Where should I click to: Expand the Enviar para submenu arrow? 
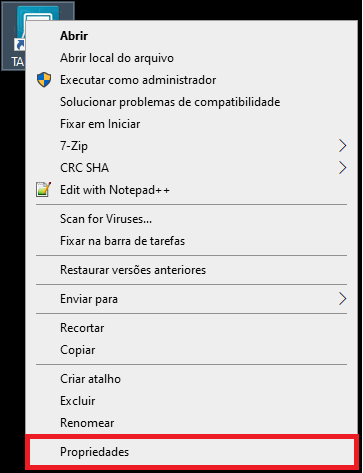pos(342,299)
